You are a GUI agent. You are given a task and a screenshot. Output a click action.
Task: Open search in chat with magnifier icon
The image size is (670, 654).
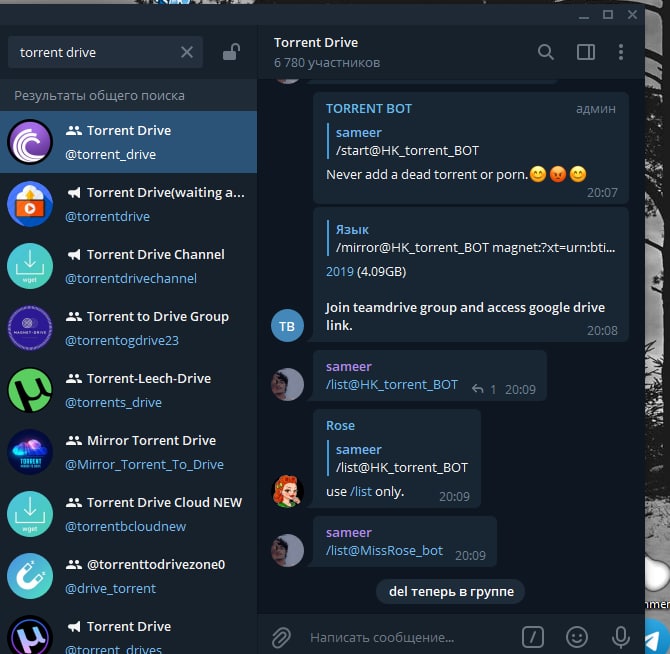pos(546,52)
